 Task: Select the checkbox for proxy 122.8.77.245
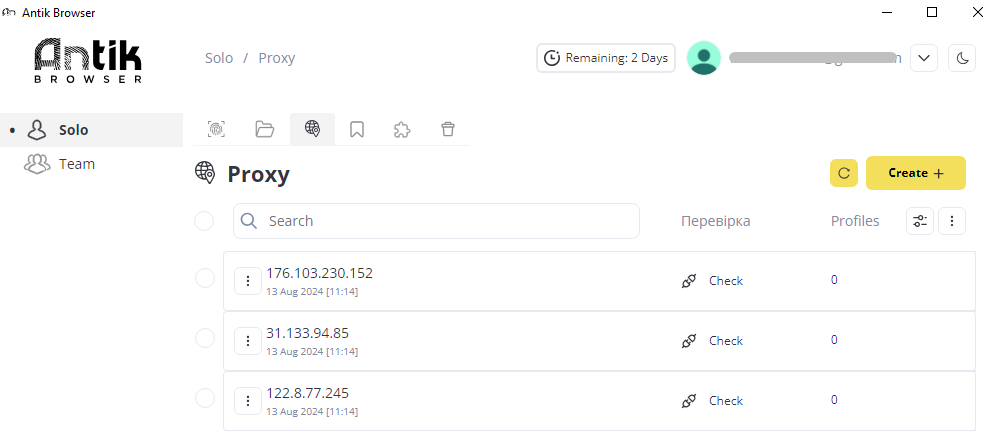pos(205,398)
